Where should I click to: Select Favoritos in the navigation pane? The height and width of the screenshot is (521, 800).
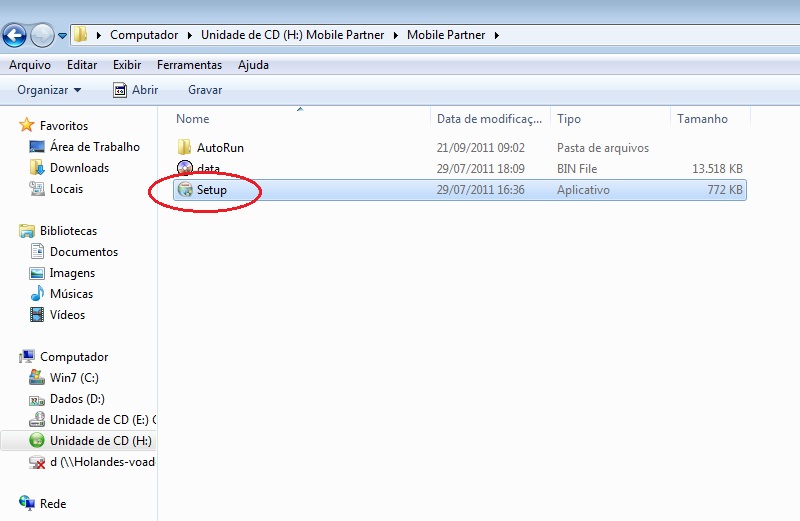click(64, 126)
